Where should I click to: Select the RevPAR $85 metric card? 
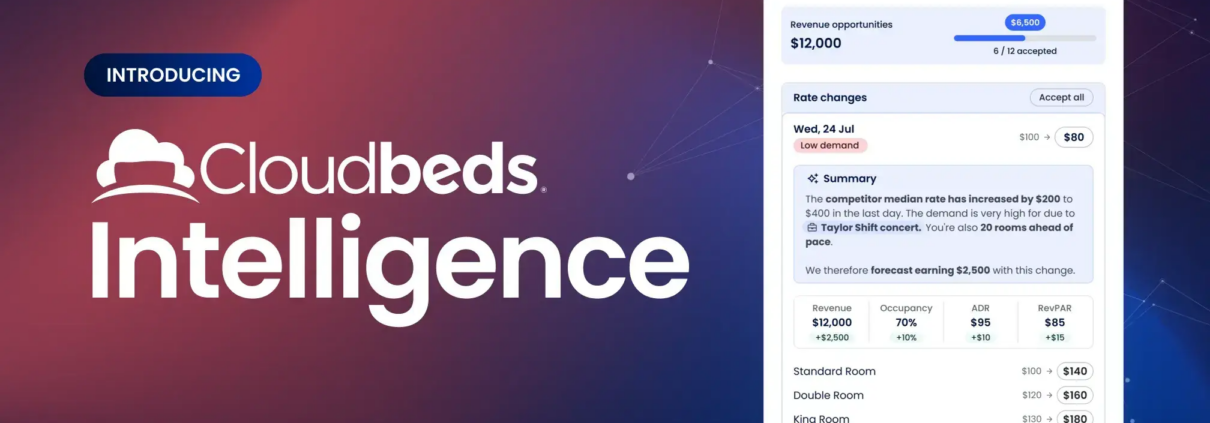(1054, 322)
